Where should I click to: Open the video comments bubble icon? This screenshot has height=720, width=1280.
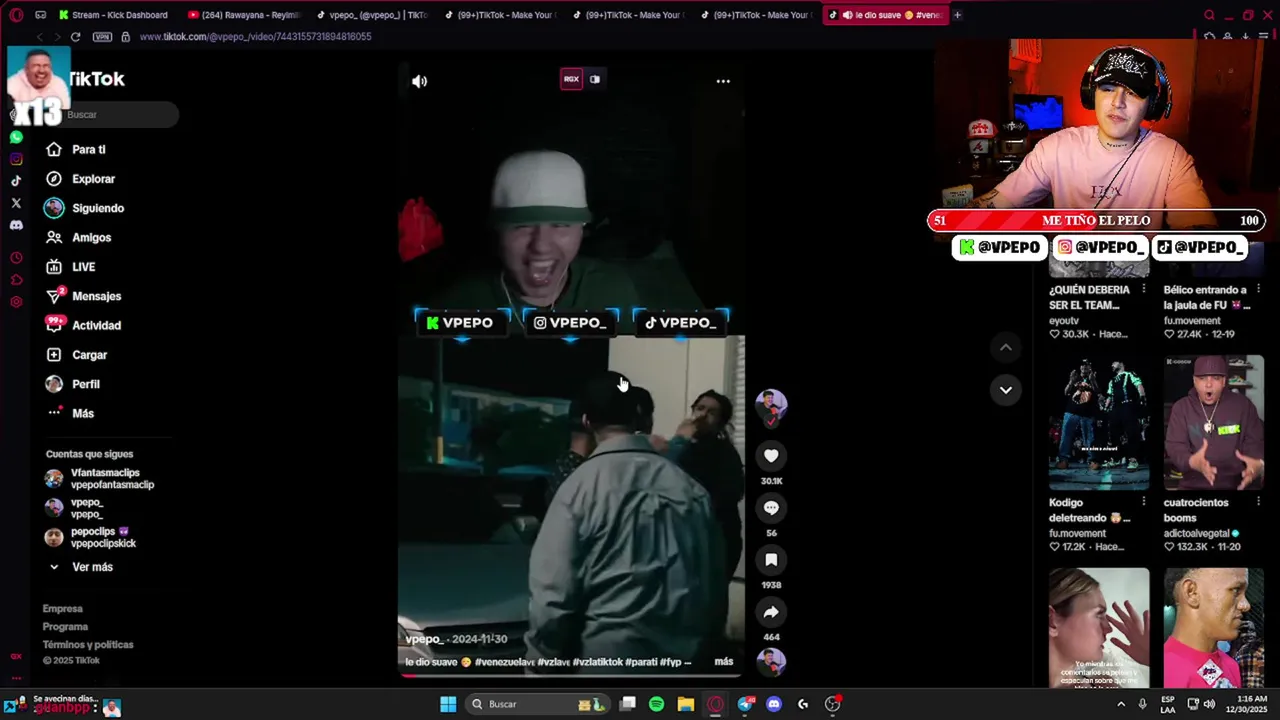[x=771, y=508]
